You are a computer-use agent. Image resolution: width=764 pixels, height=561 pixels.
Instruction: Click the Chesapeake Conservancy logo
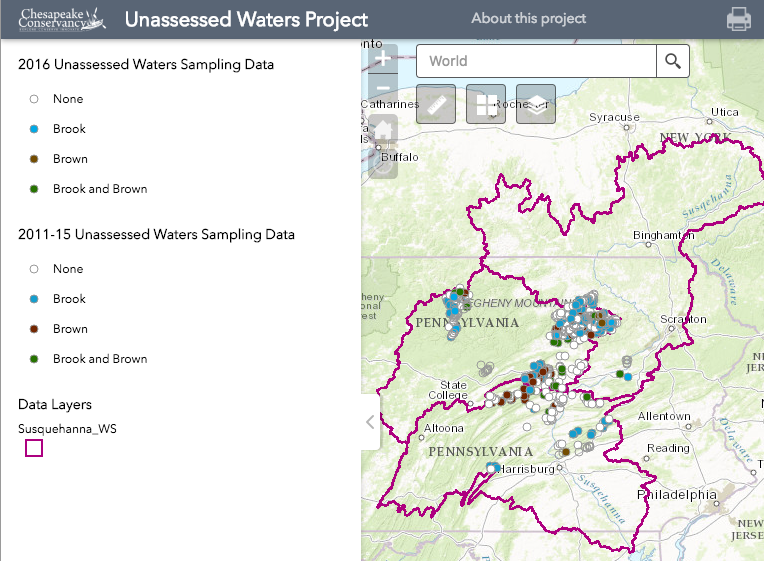[x=56, y=19]
